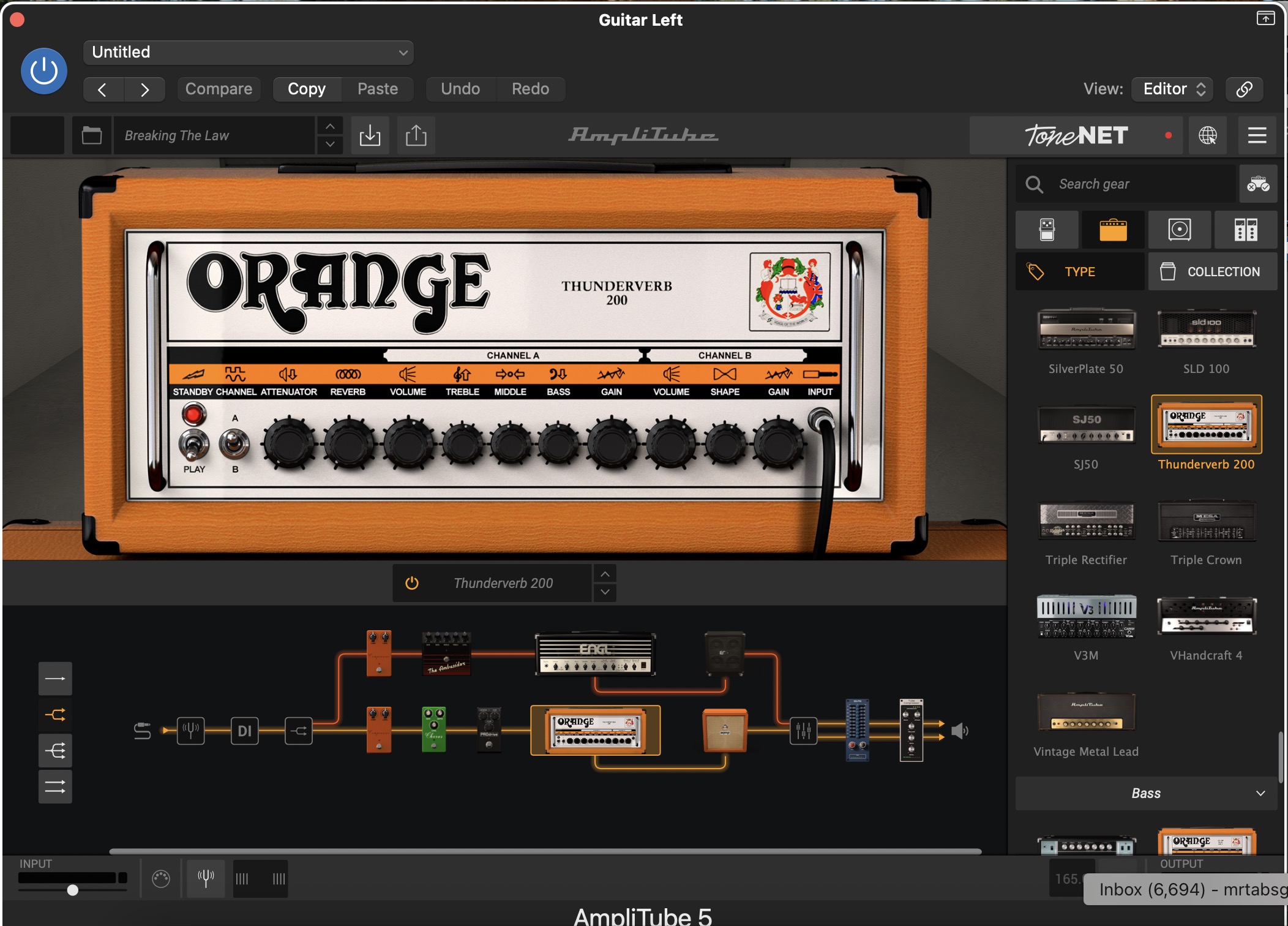Flip the PLAY standby toggle switch

(193, 444)
